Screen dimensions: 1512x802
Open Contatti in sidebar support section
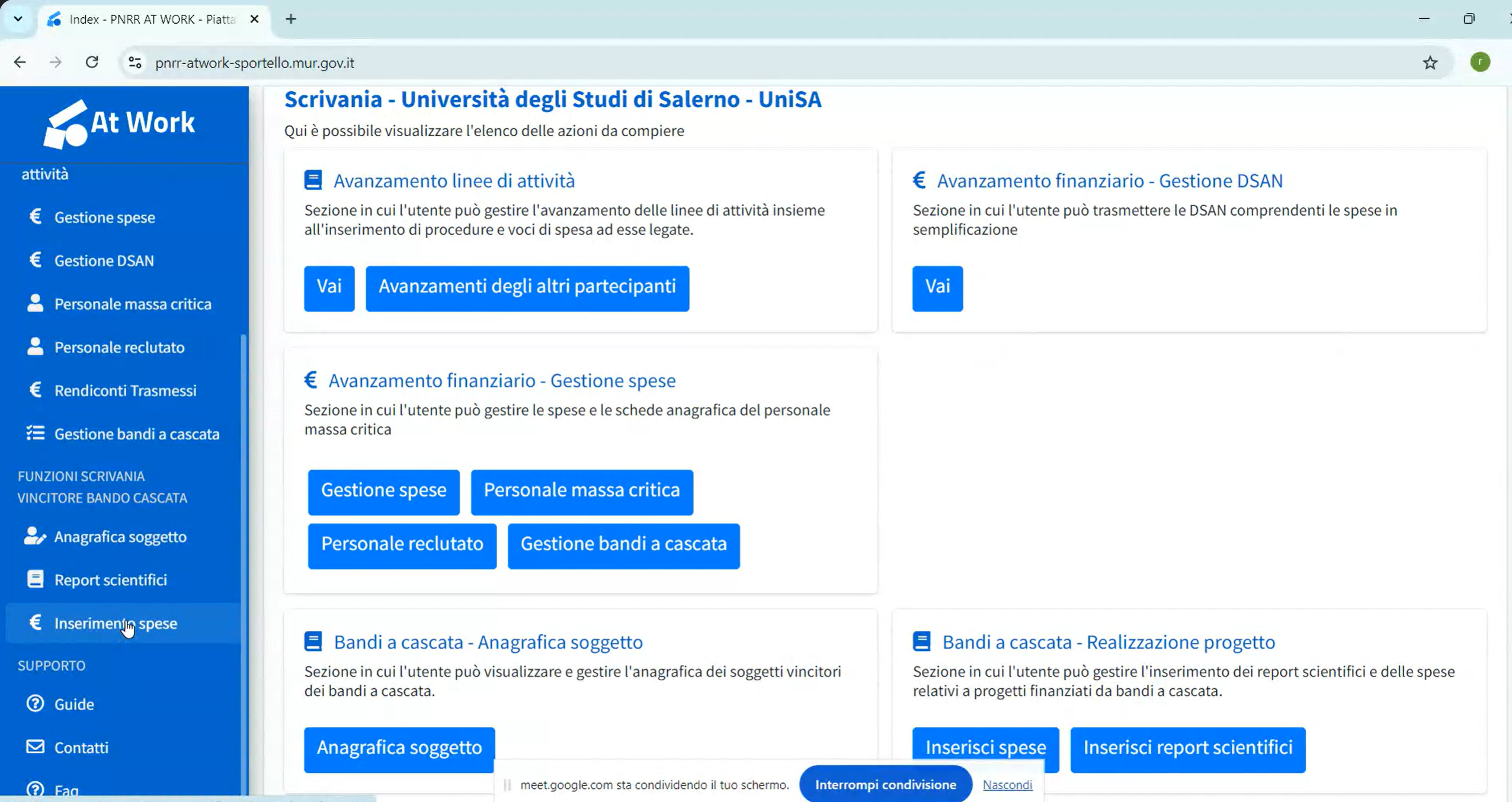(x=123, y=747)
